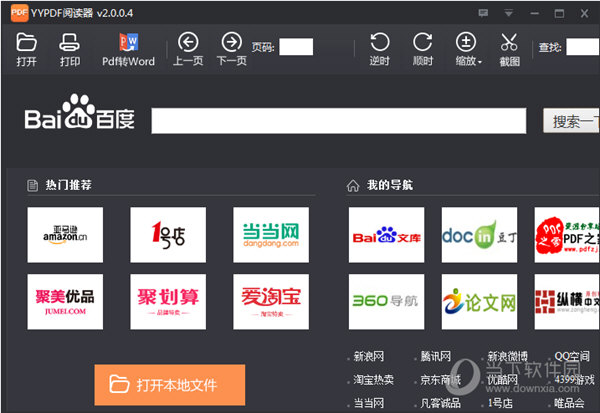Click the Baidu search text box
600x413 pixels.
339,121
